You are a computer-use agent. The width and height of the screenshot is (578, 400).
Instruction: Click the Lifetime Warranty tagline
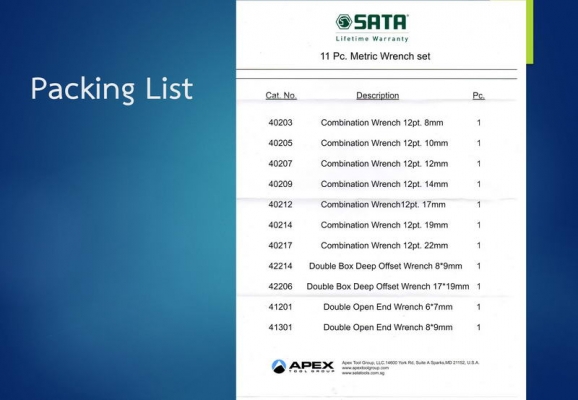(372, 39)
